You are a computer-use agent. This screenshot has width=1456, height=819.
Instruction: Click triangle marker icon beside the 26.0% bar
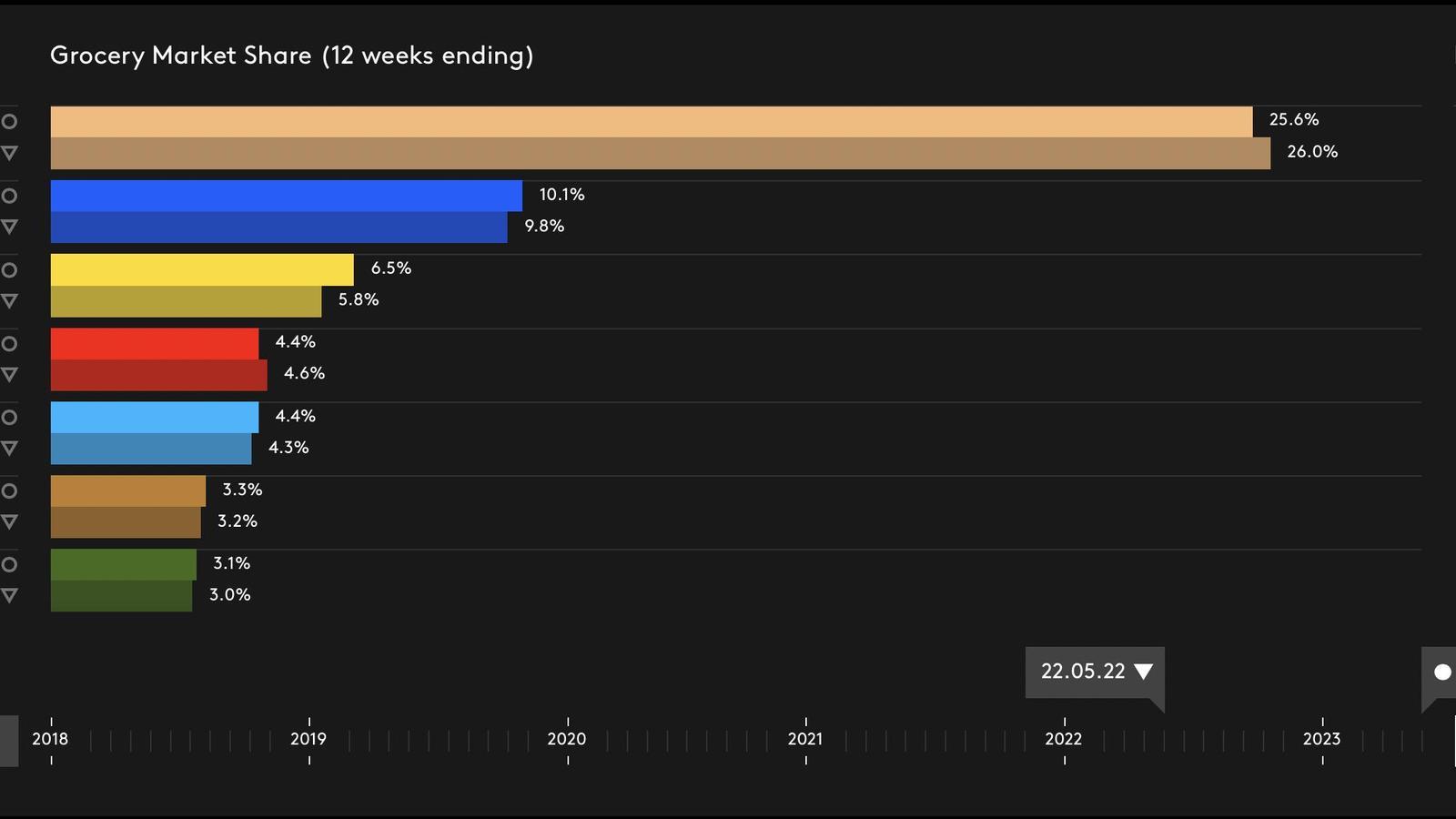(9, 153)
